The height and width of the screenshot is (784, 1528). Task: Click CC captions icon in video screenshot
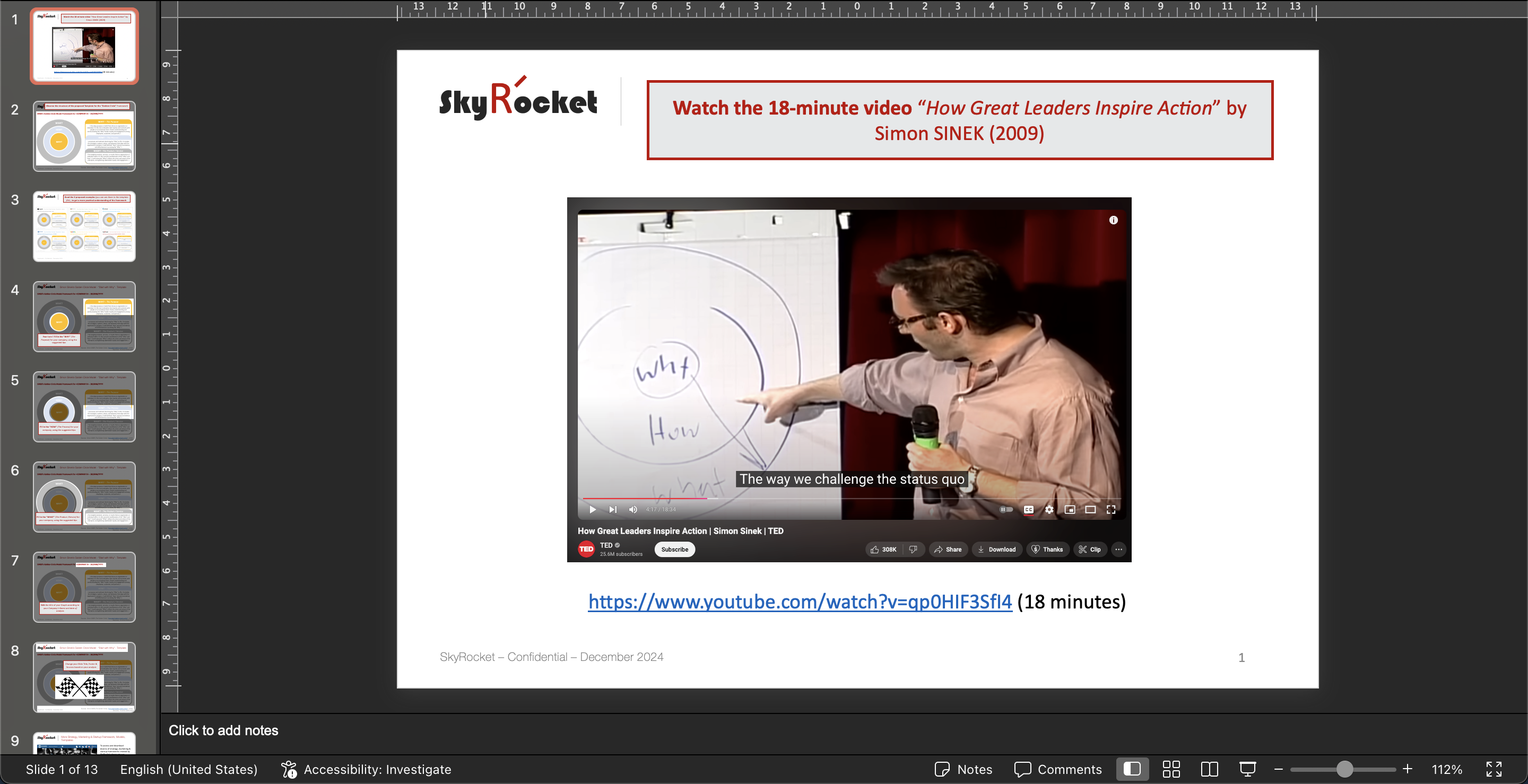coord(1029,509)
